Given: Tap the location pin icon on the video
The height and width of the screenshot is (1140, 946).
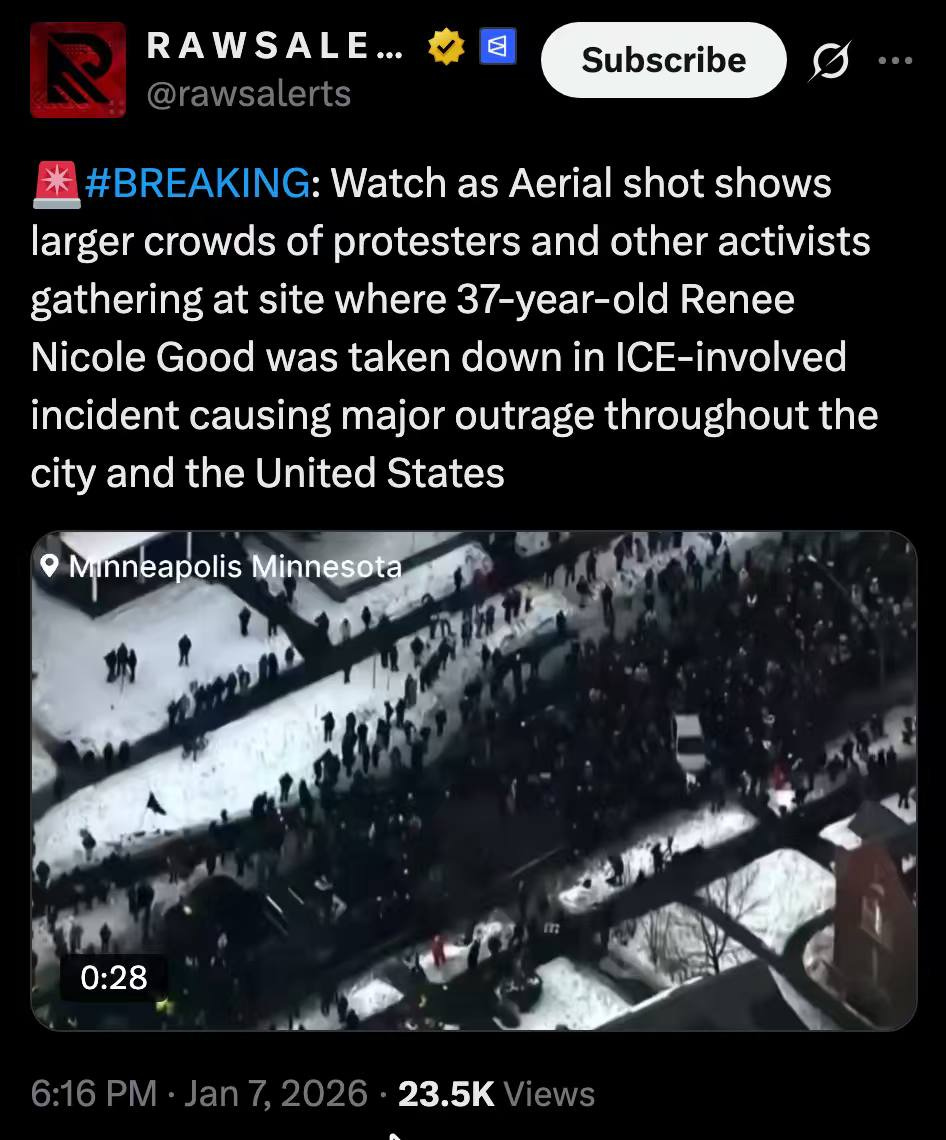Looking at the screenshot, I should click(49, 566).
